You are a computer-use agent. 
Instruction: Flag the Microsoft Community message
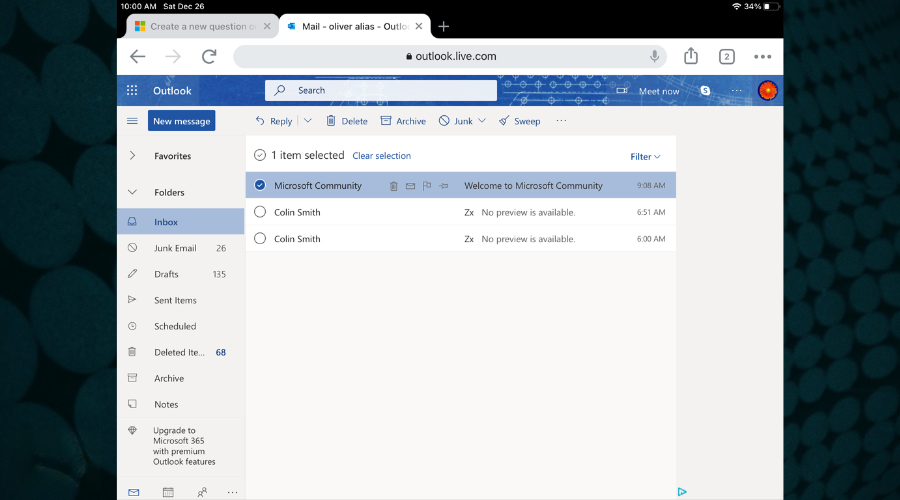(427, 186)
